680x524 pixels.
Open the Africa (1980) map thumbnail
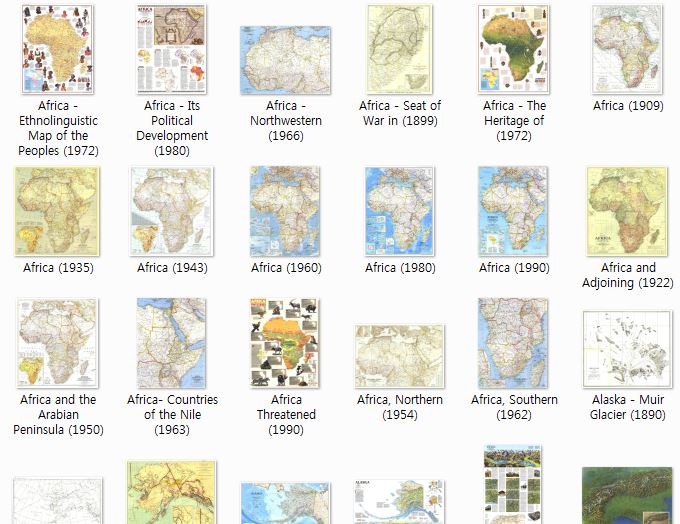coord(399,210)
